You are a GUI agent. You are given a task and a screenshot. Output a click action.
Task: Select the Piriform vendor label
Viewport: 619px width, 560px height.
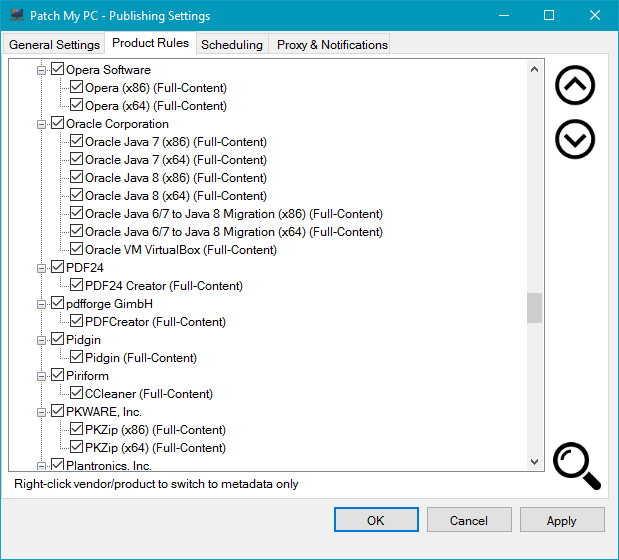click(x=87, y=376)
